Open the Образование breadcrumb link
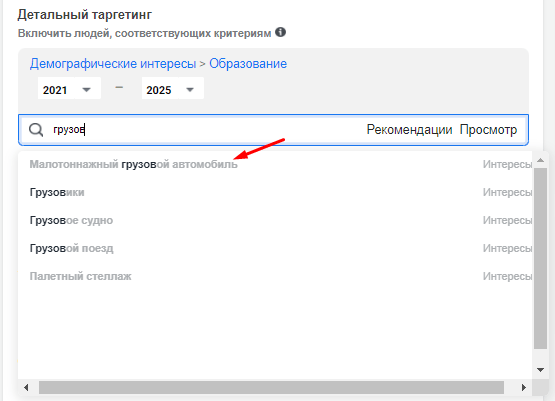 [248, 64]
